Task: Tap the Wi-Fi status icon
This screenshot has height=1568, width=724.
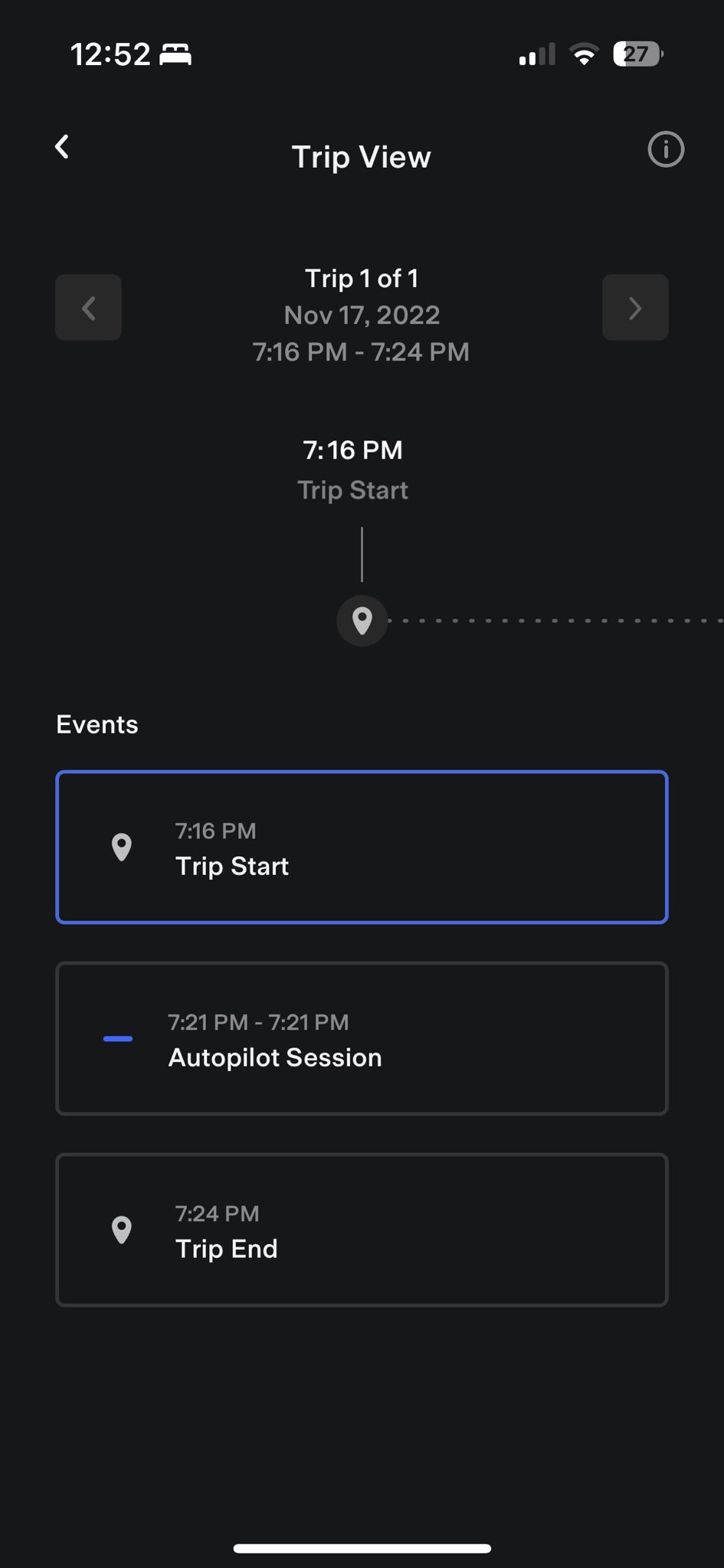Action: point(584,54)
